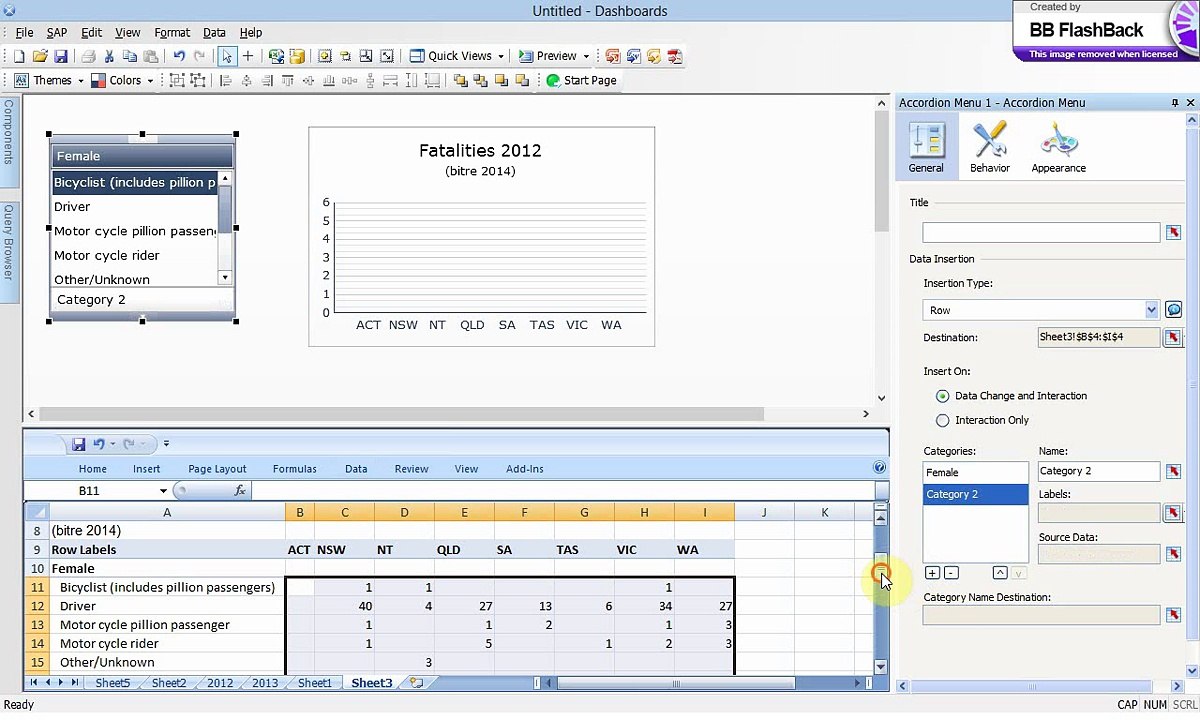Add a category with plus button
This screenshot has width=1200, height=720.
coord(932,573)
